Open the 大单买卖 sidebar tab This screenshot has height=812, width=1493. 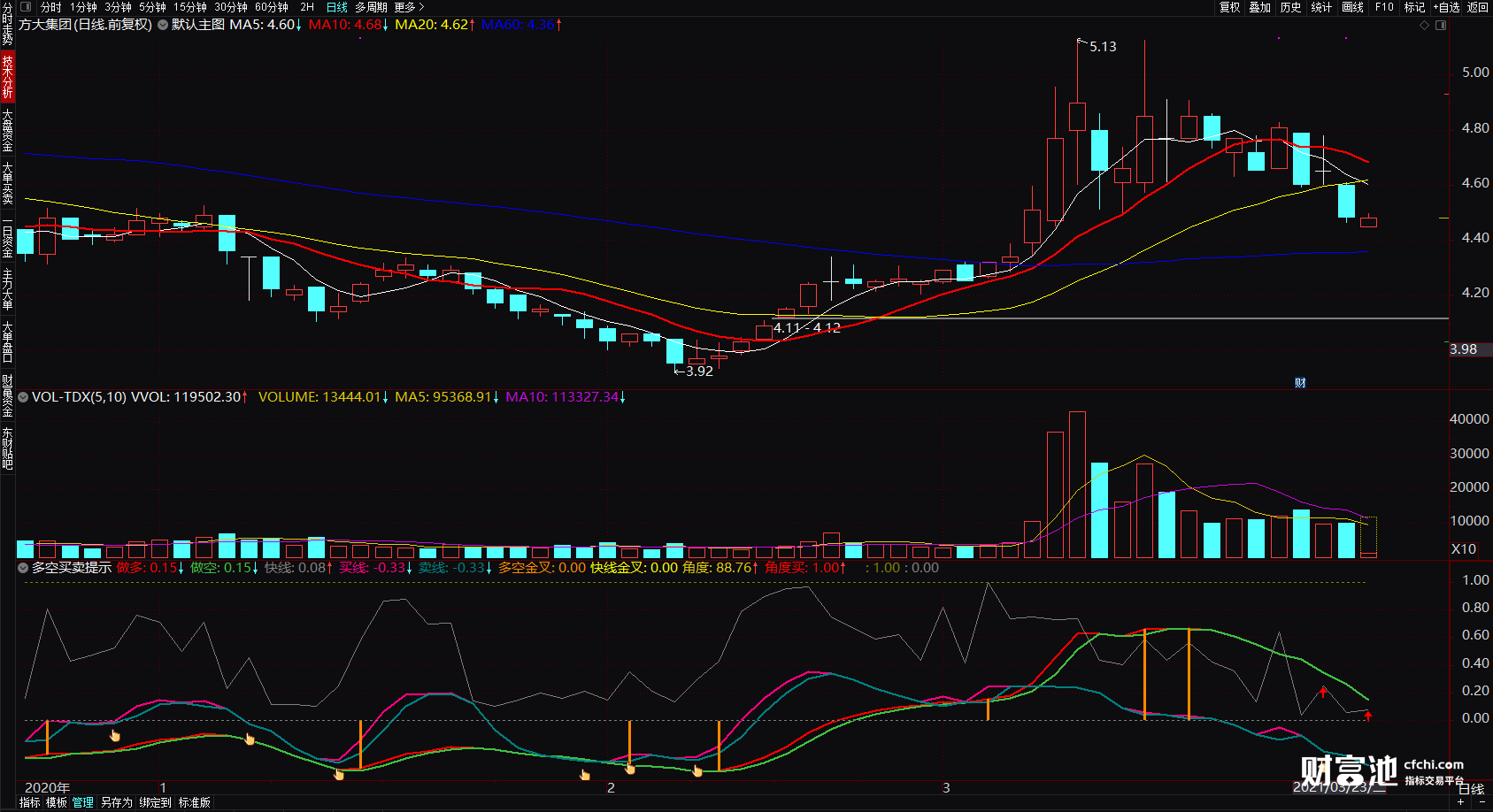[7, 183]
